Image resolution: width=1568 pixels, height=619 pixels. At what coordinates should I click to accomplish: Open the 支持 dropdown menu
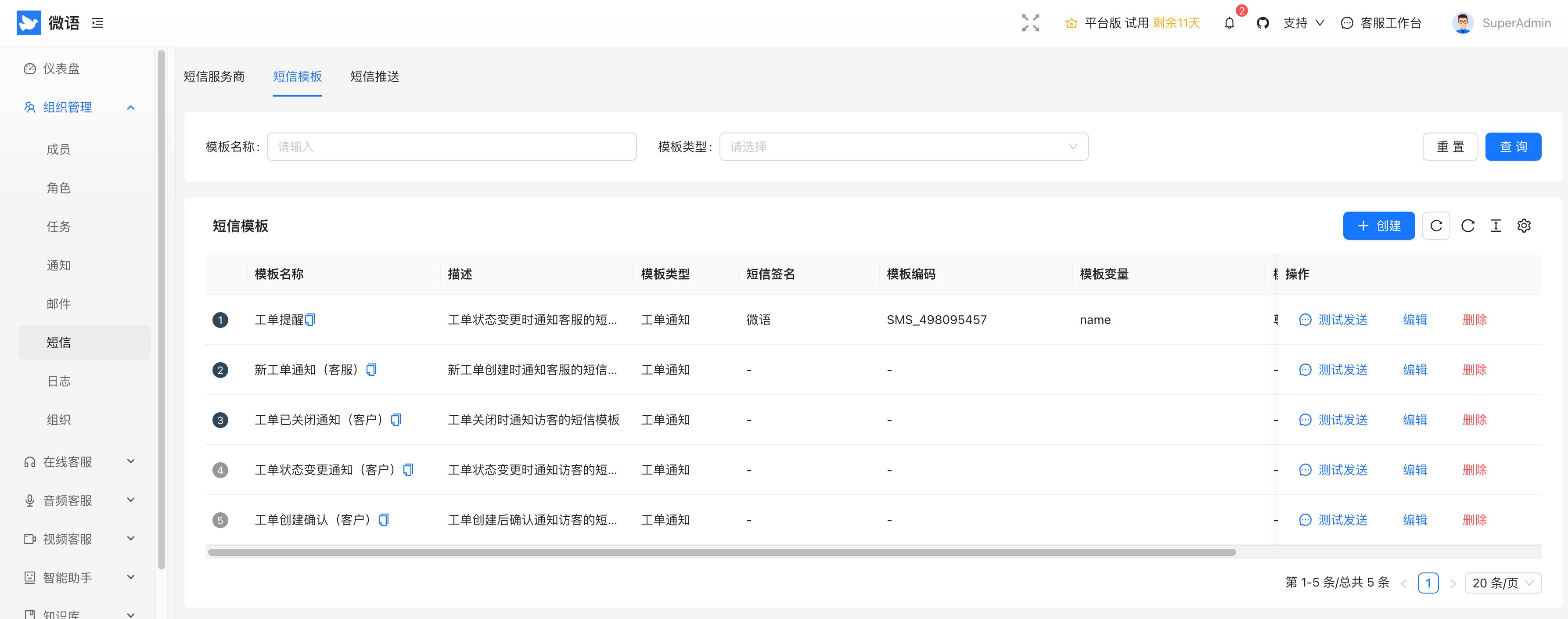tap(1303, 23)
